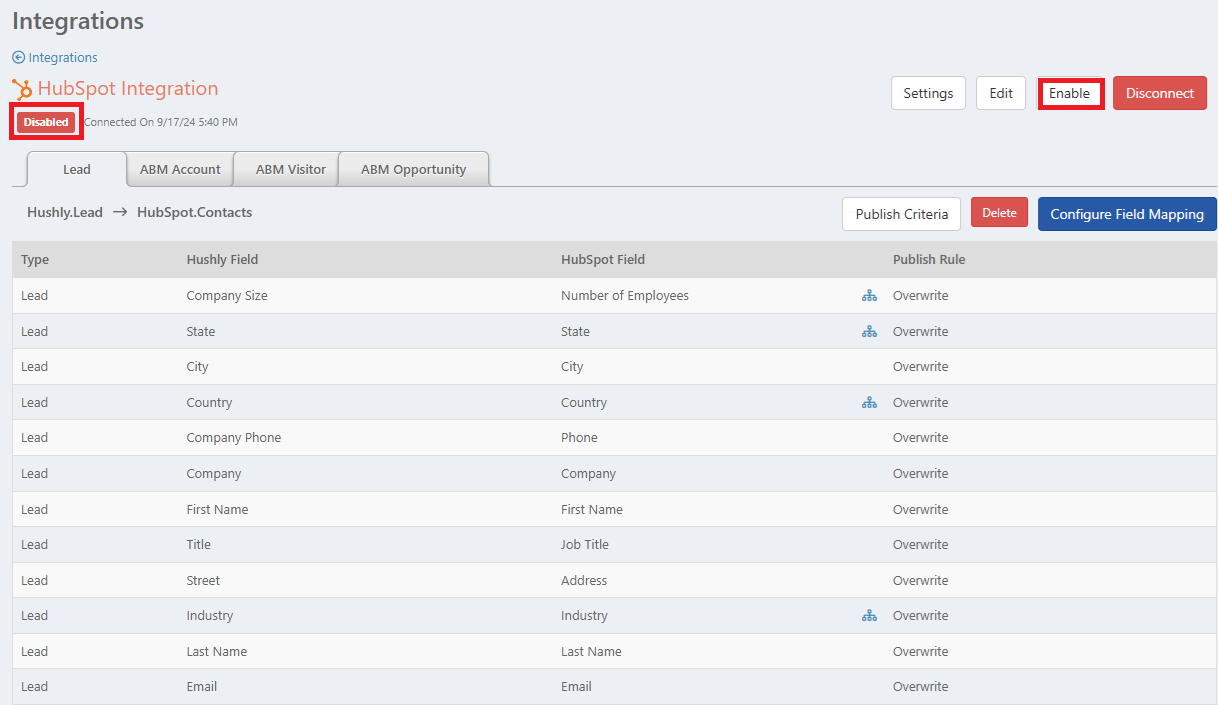Click the Street field cell
Screen dimensions: 1218x705
[x=203, y=580]
